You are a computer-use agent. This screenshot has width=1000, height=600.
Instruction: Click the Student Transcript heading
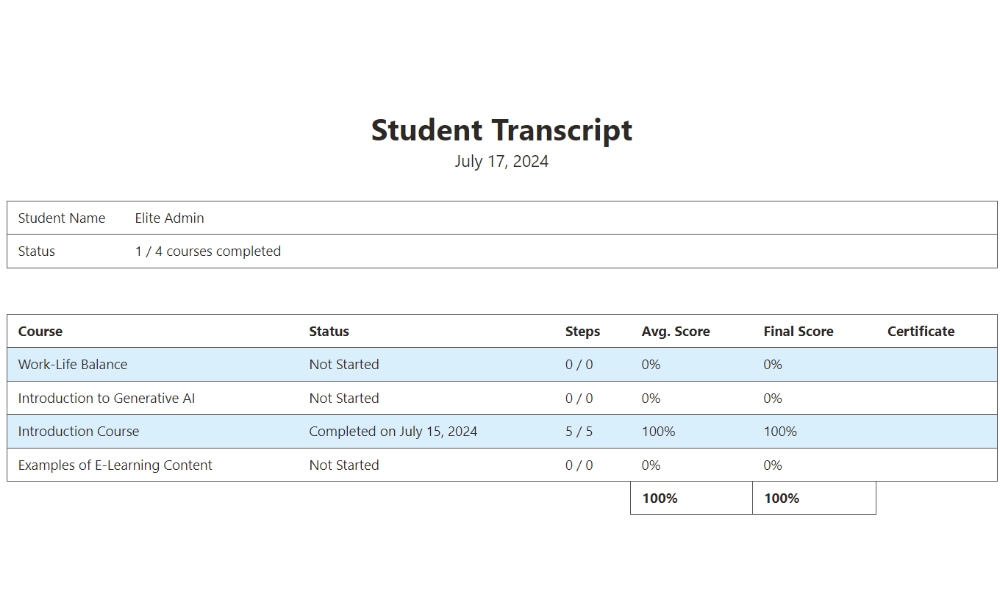501,130
